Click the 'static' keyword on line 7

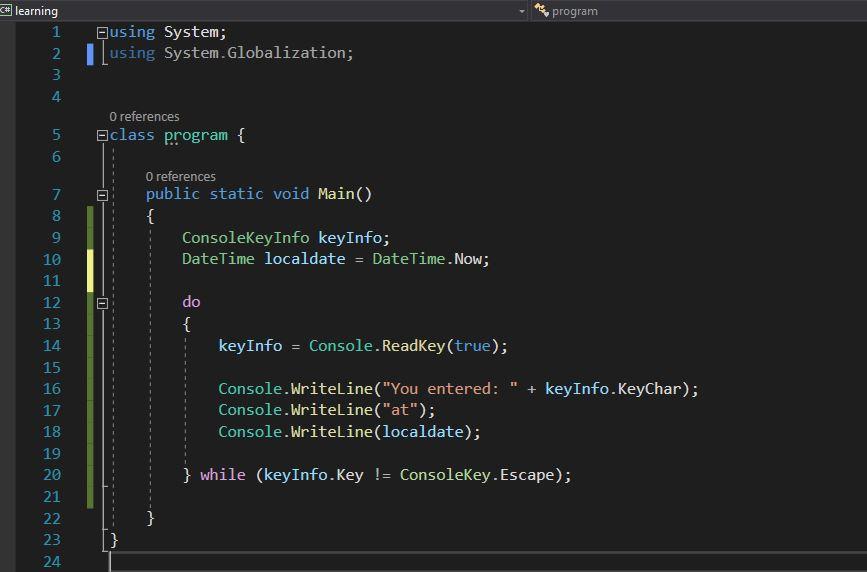(236, 194)
